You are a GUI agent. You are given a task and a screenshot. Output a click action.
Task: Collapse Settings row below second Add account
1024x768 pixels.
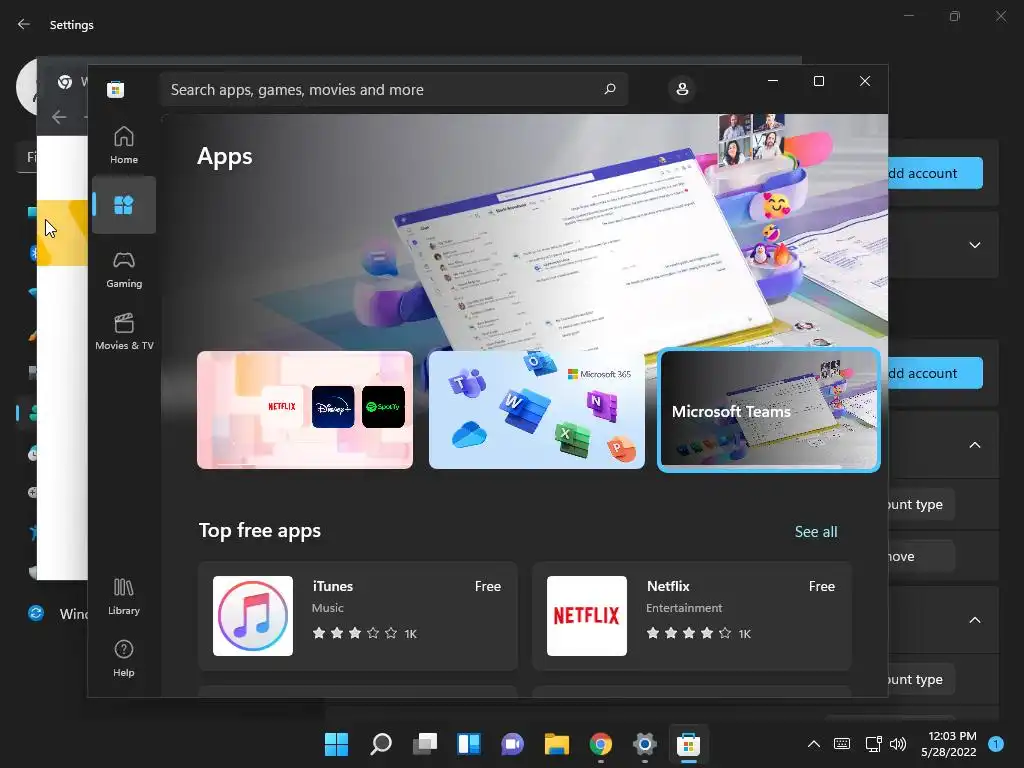pos(974,445)
